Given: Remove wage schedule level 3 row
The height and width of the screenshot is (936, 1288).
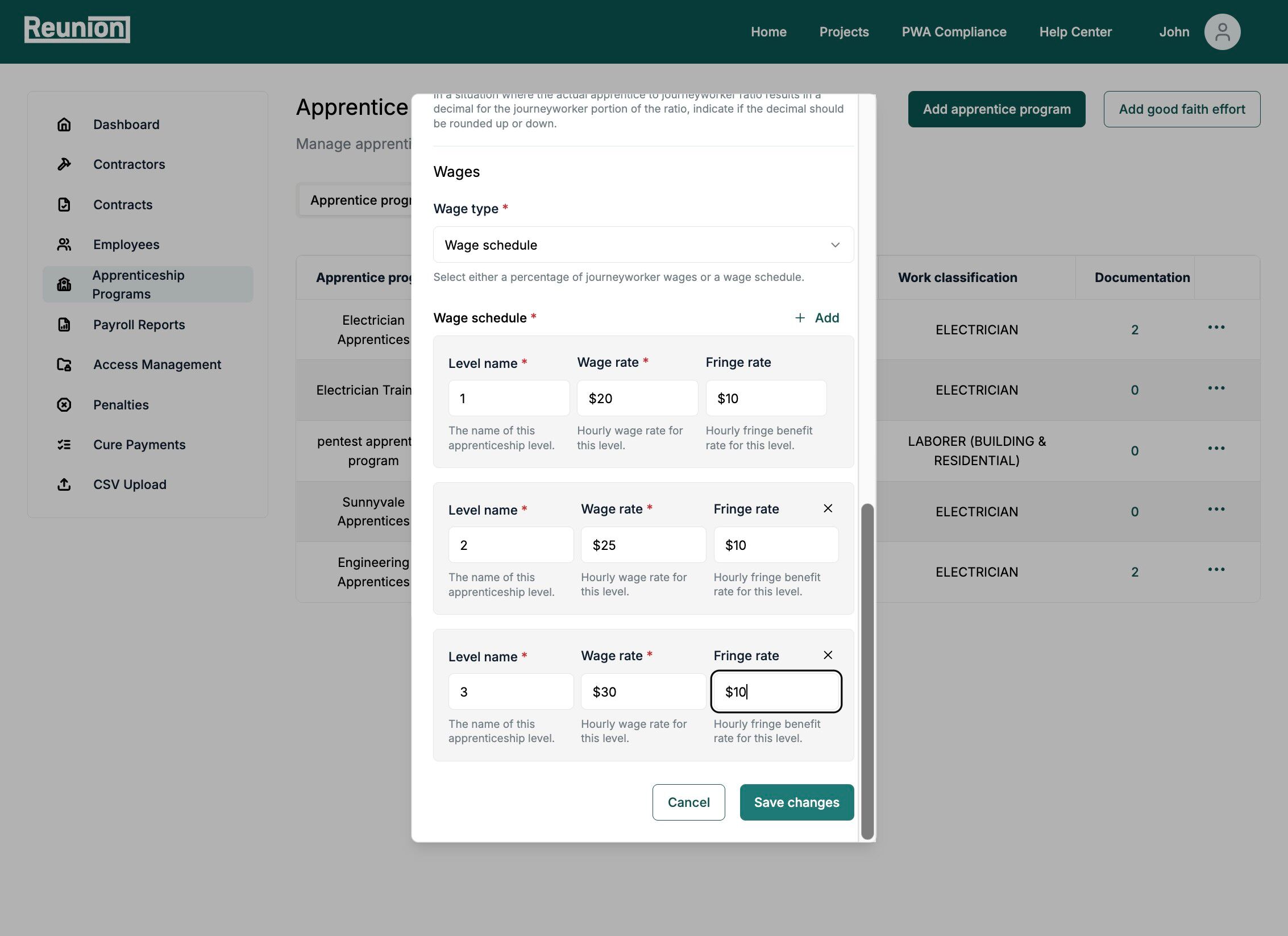Looking at the screenshot, I should [828, 655].
